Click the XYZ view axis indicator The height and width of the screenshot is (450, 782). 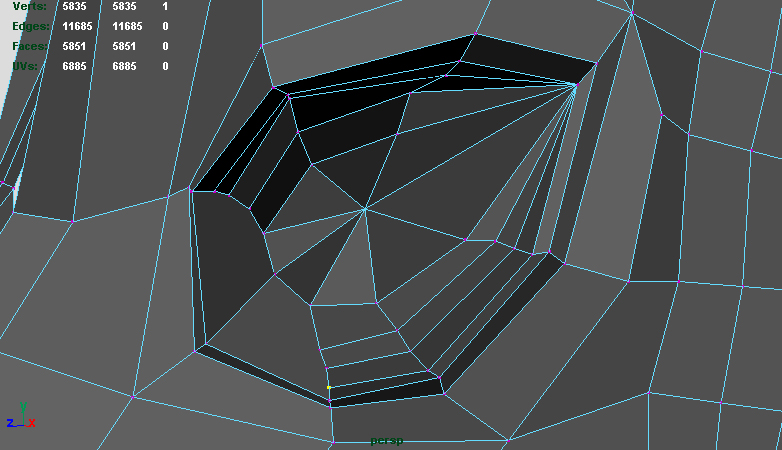point(21,416)
